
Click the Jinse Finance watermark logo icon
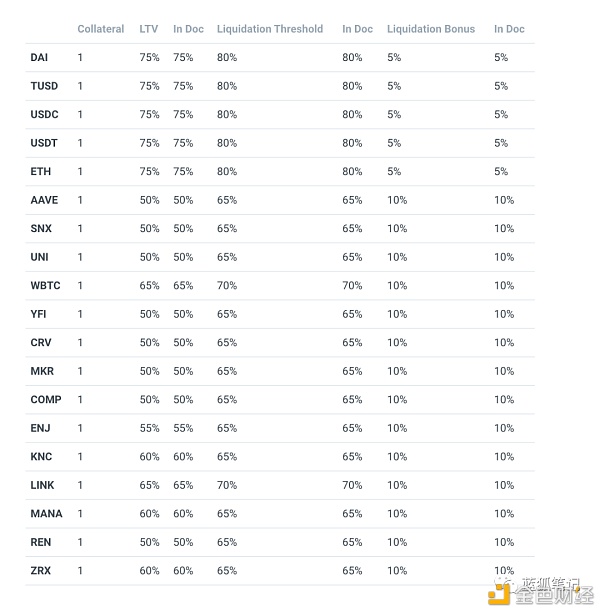coord(499,594)
